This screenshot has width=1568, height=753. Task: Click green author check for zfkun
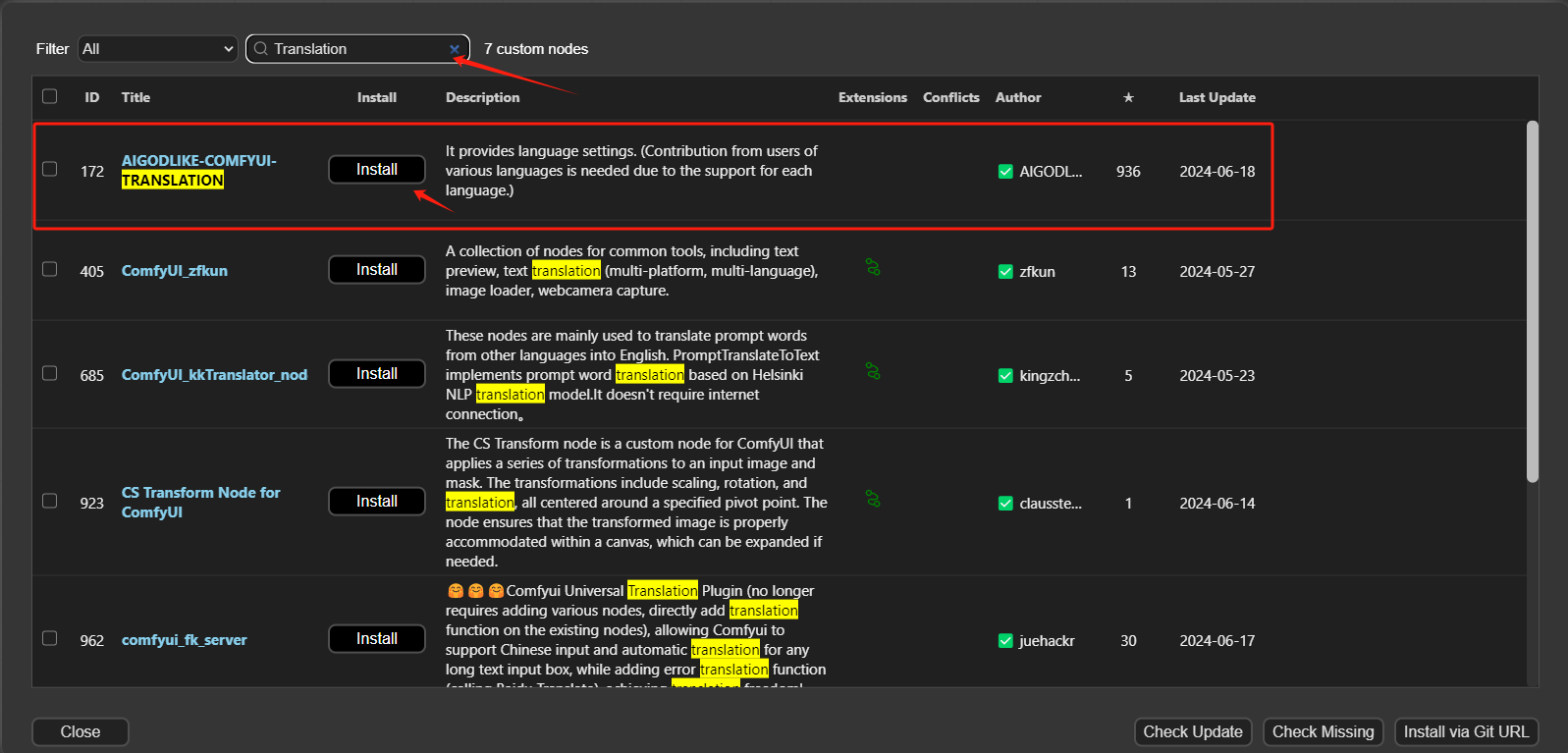click(x=1005, y=272)
